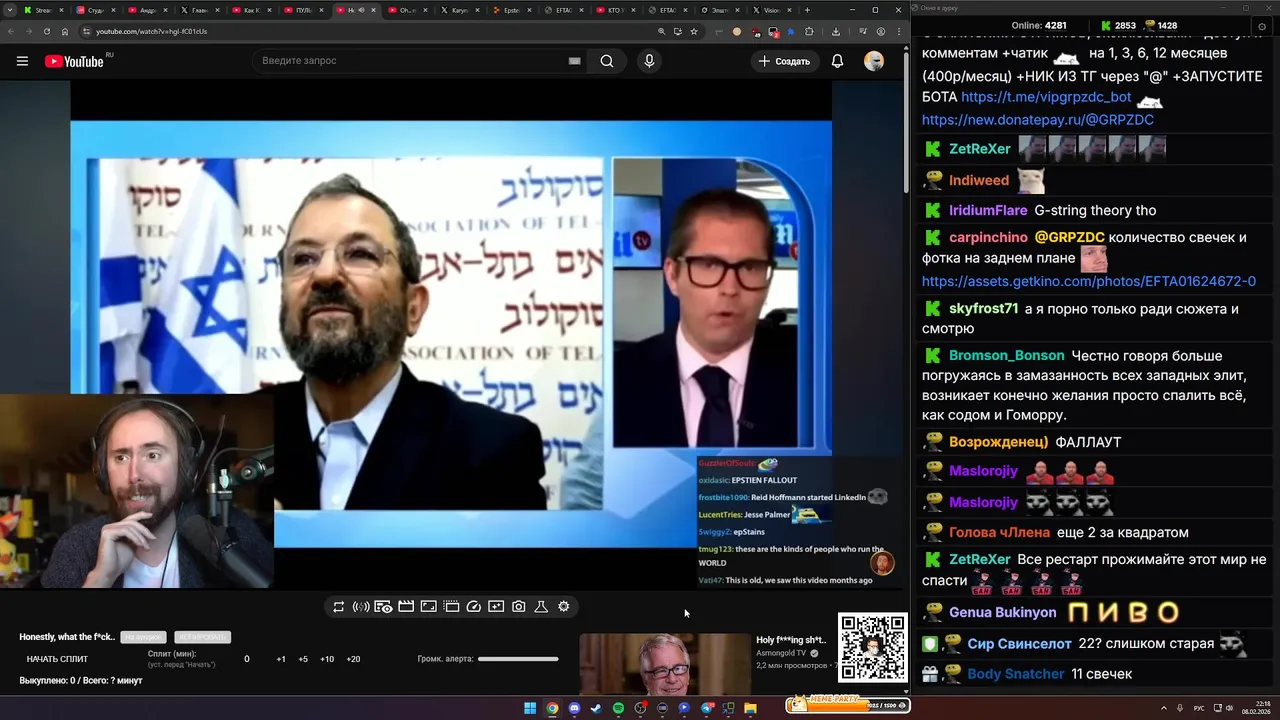Click the QR code image
This screenshot has width=1280, height=720.
click(x=873, y=648)
